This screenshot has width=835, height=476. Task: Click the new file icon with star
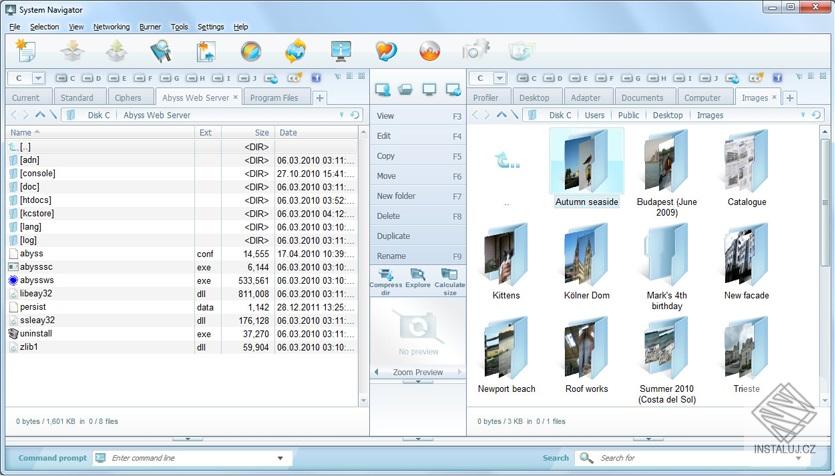click(x=24, y=50)
